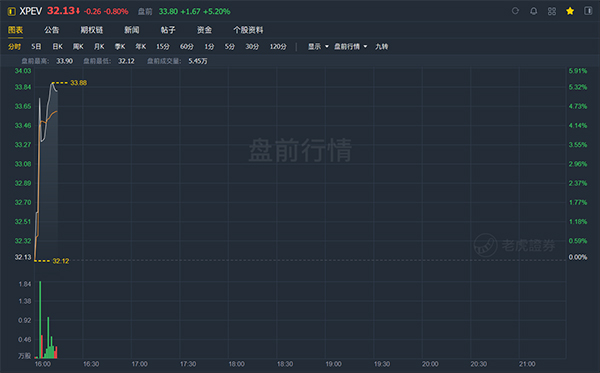Viewport: 600px width, 373px height.
Task: Expand the 显示 dropdown
Action: [x=318, y=46]
